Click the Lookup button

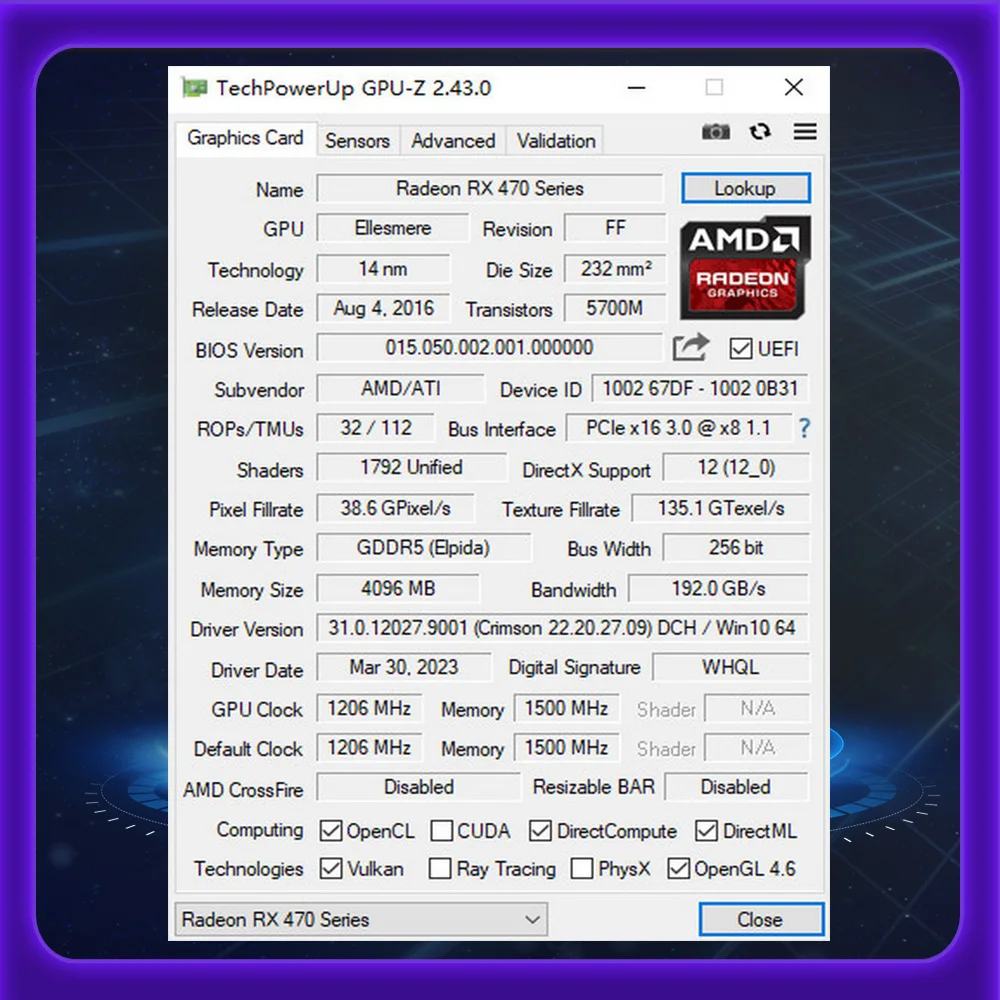point(745,188)
